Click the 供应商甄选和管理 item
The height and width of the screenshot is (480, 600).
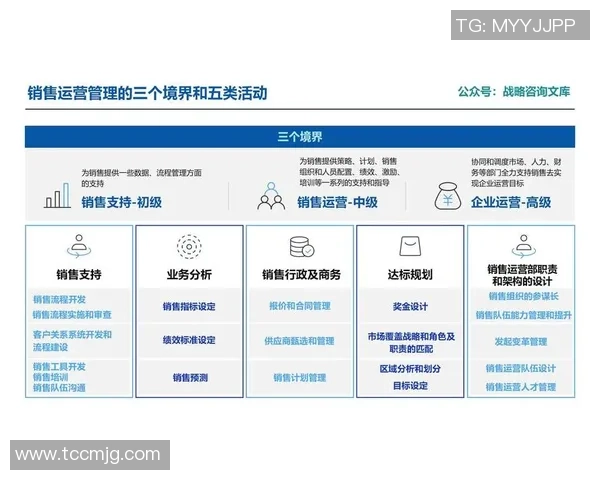299,341
